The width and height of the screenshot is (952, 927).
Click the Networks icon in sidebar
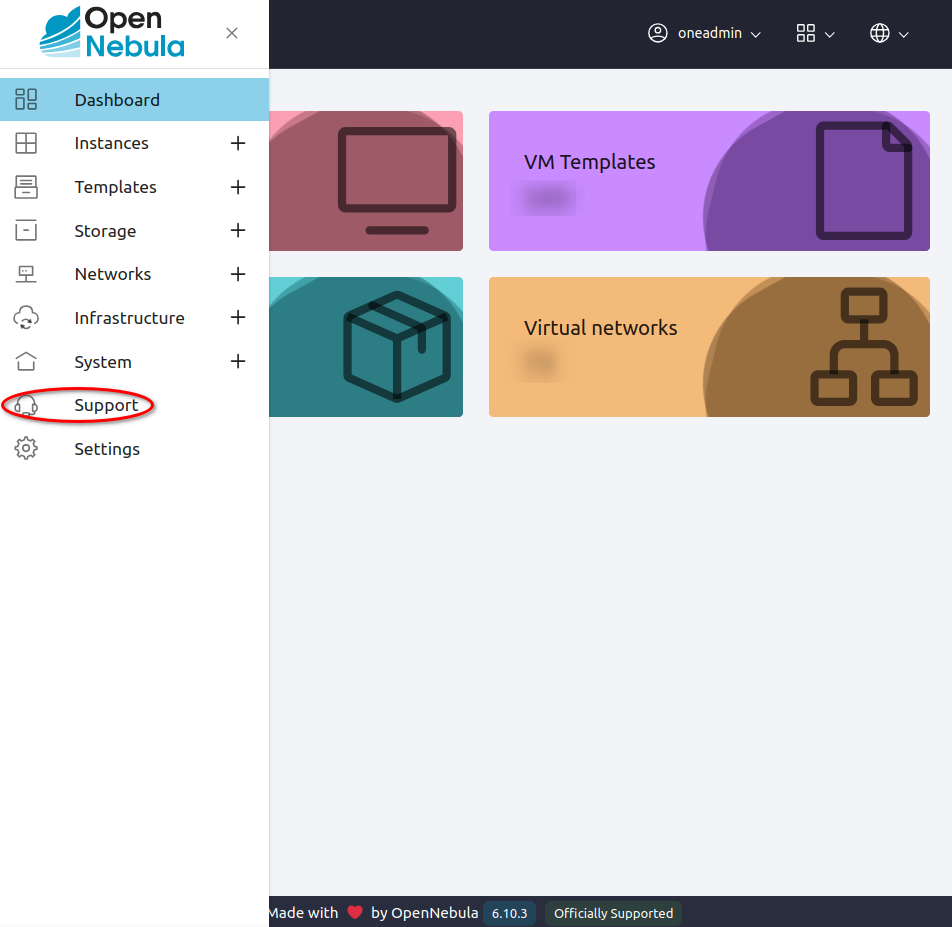click(26, 274)
